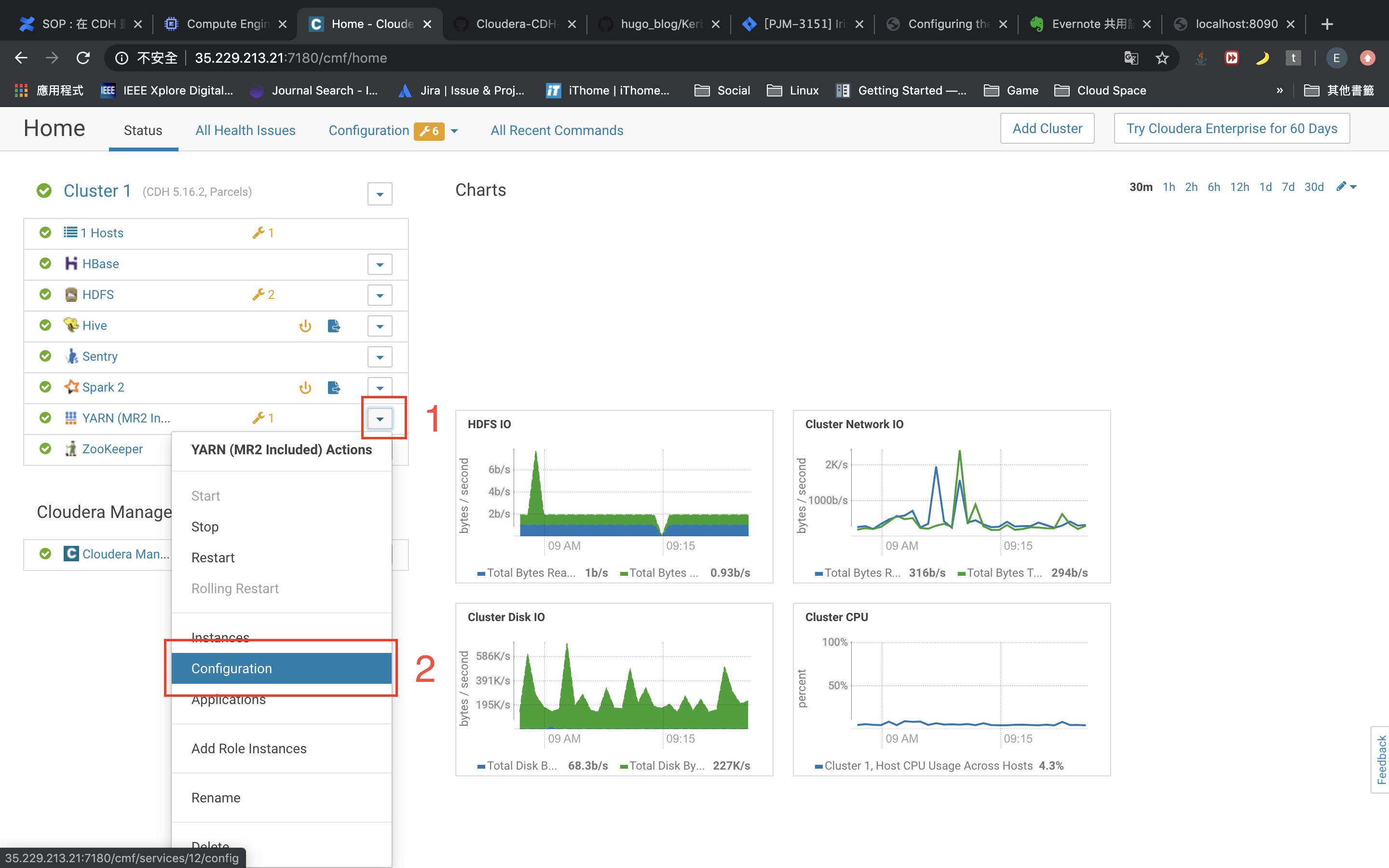
Task: Click the Google Translate icon in address bar
Action: click(1130, 58)
